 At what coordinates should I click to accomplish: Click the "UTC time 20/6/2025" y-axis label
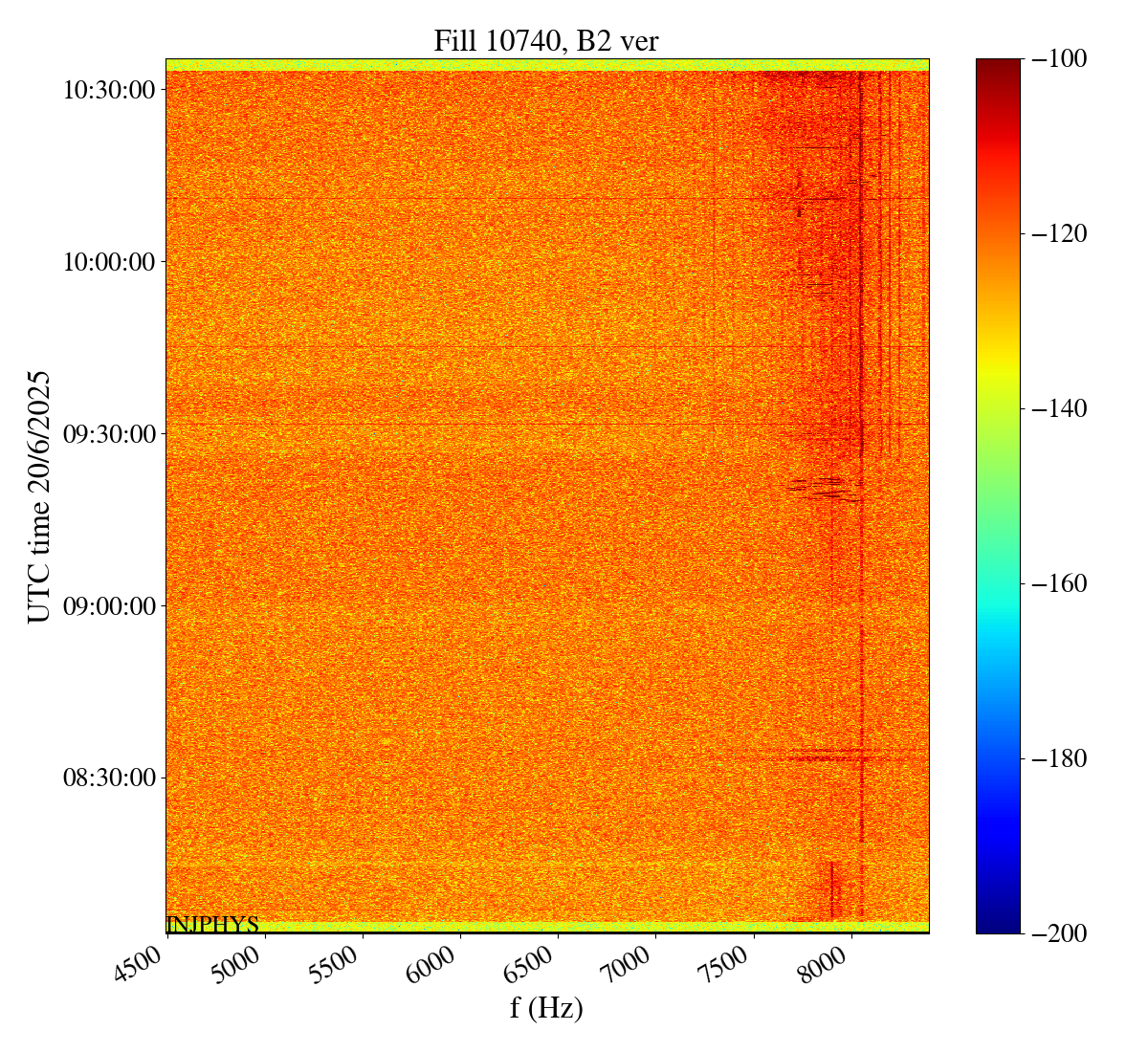(39, 495)
